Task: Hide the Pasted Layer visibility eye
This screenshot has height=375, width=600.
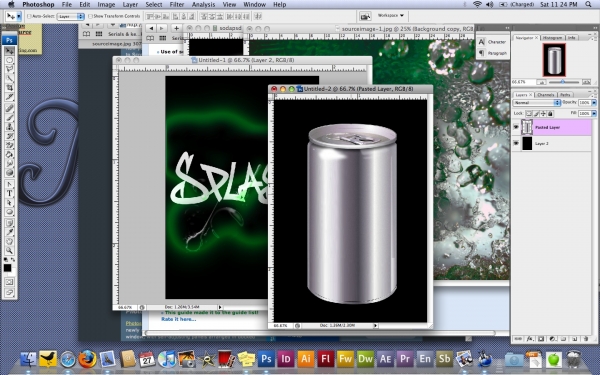Action: 516,127
